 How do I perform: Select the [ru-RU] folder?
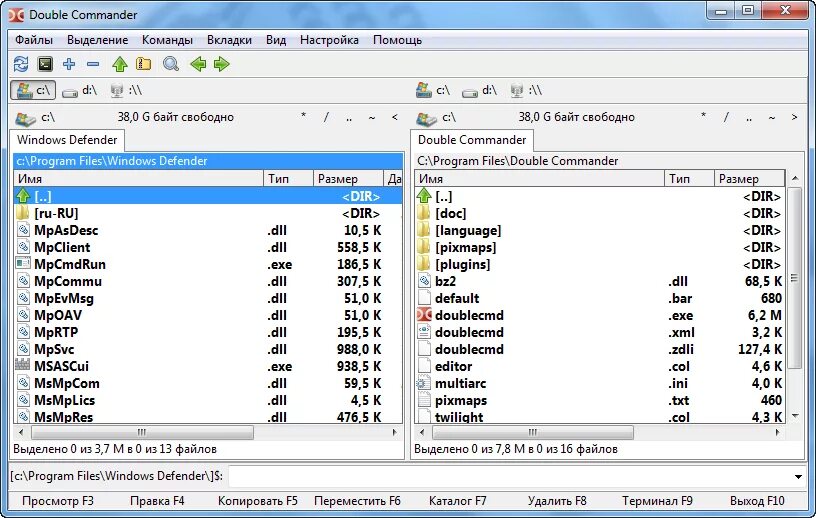[208, 213]
